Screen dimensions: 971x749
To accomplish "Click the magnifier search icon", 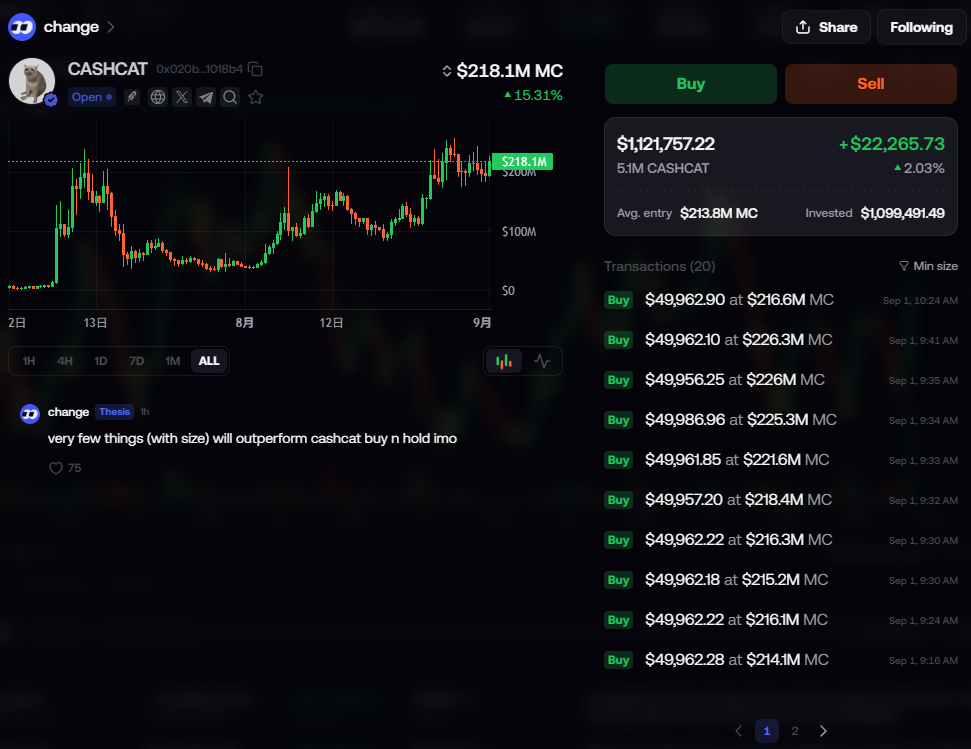I will click(230, 97).
